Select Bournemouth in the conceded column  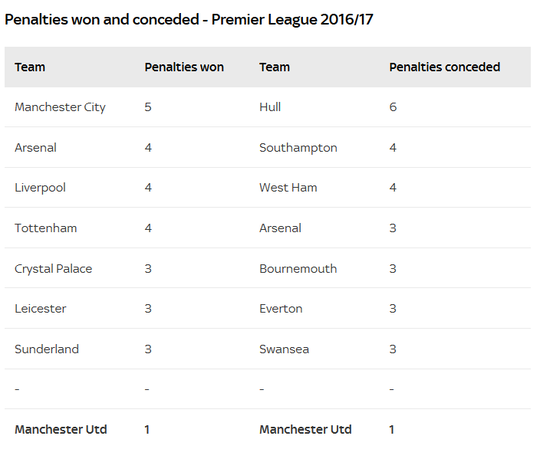pyautogui.click(x=298, y=269)
